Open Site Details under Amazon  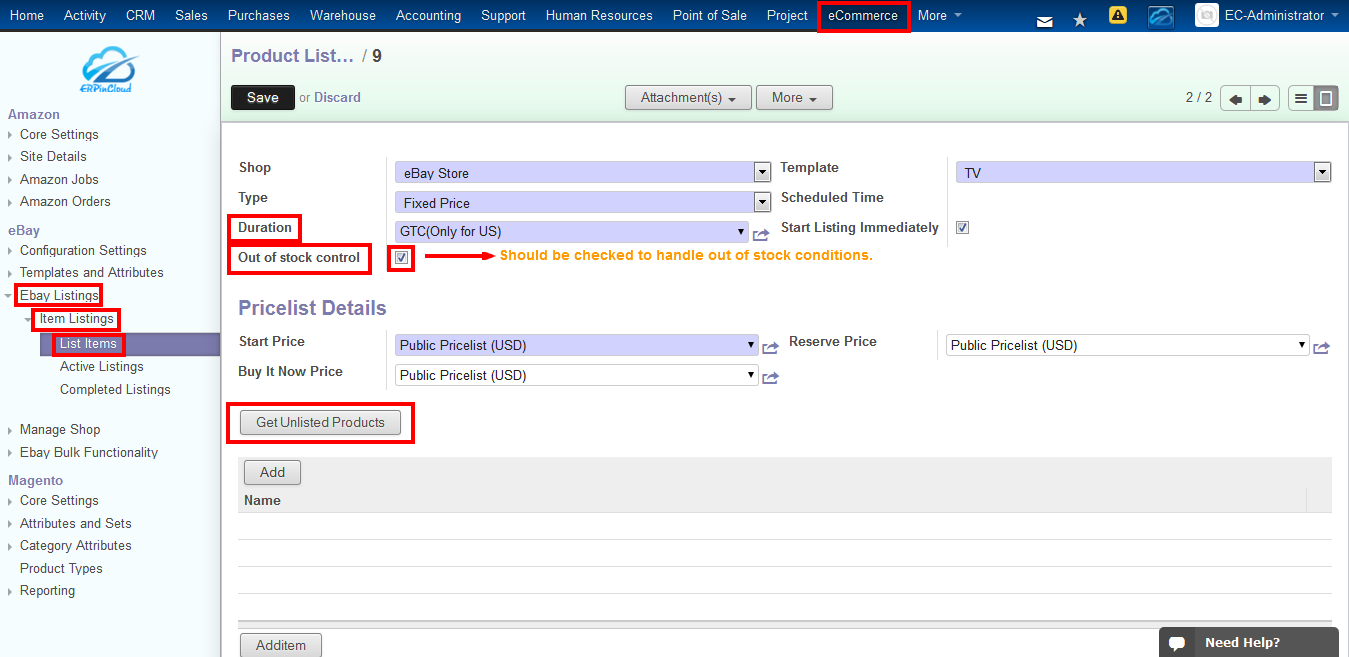tap(53, 156)
